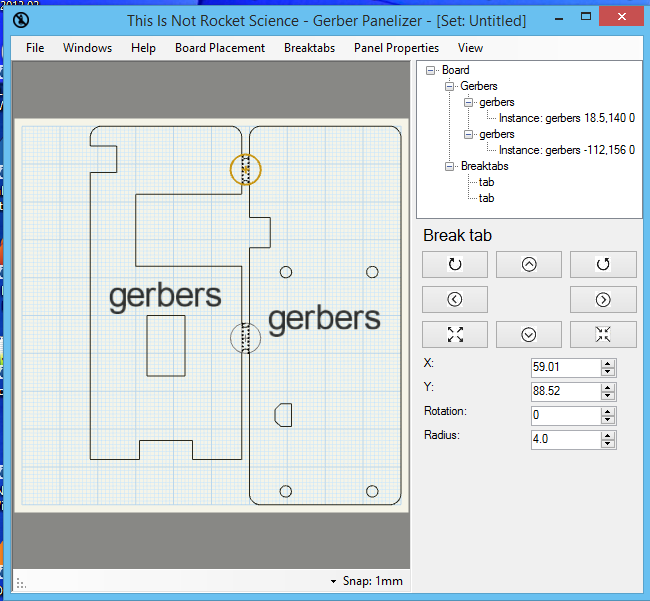
Task: Move break tab left arrow button
Action: (455, 299)
